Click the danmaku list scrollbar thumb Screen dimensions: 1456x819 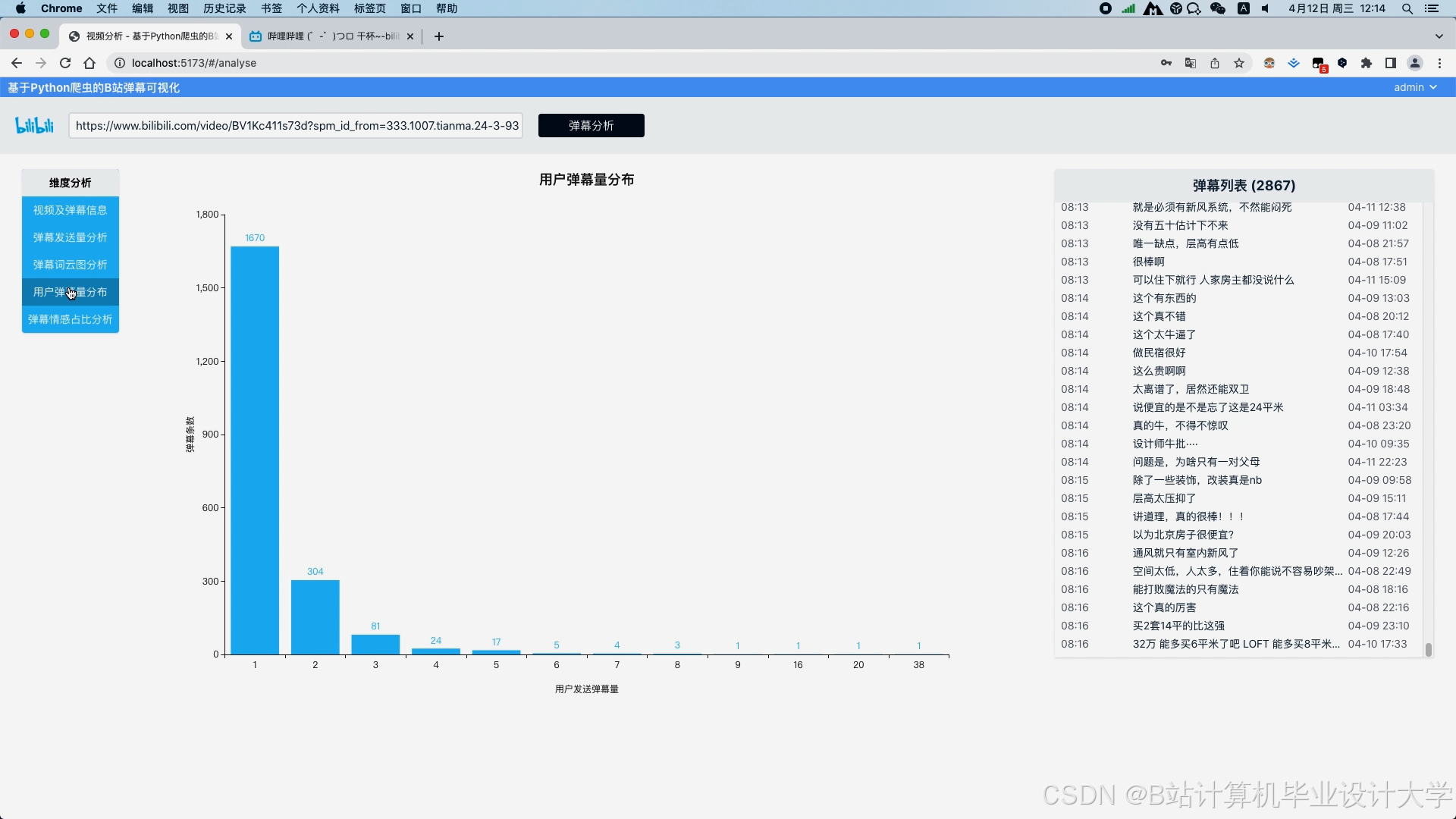click(x=1428, y=649)
